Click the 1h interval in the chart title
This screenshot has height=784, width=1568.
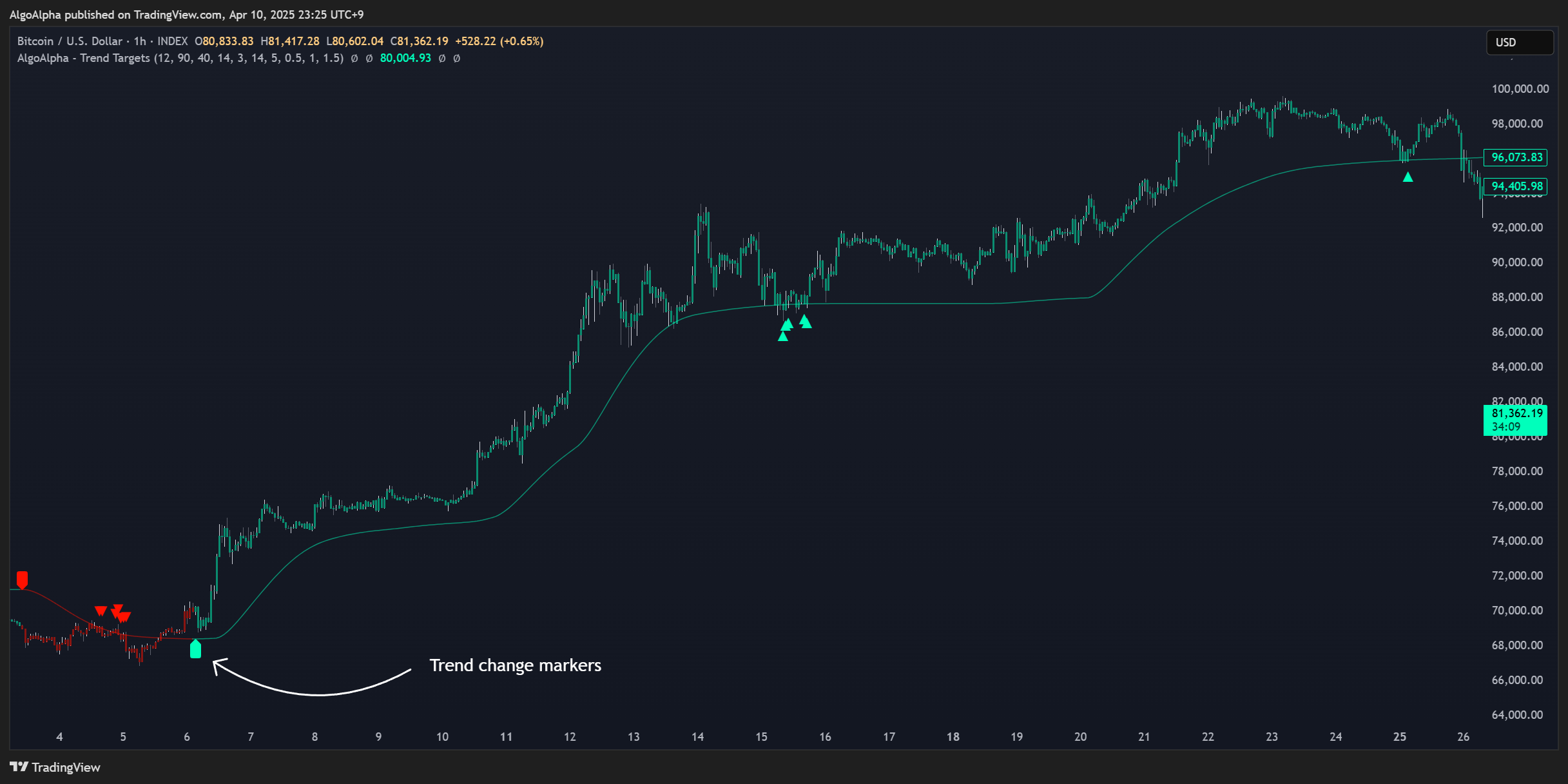[x=140, y=41]
